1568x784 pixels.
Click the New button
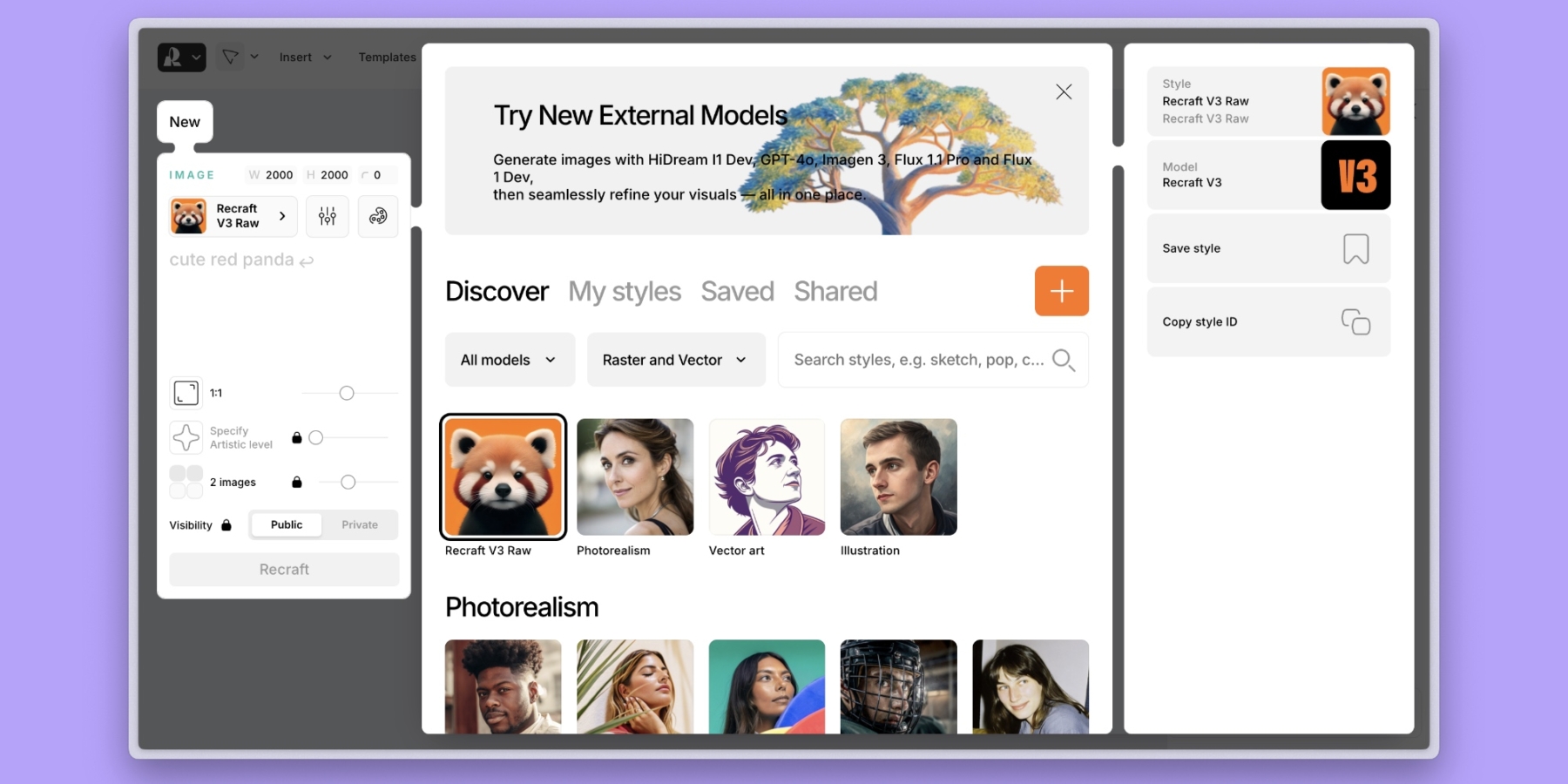click(x=185, y=122)
